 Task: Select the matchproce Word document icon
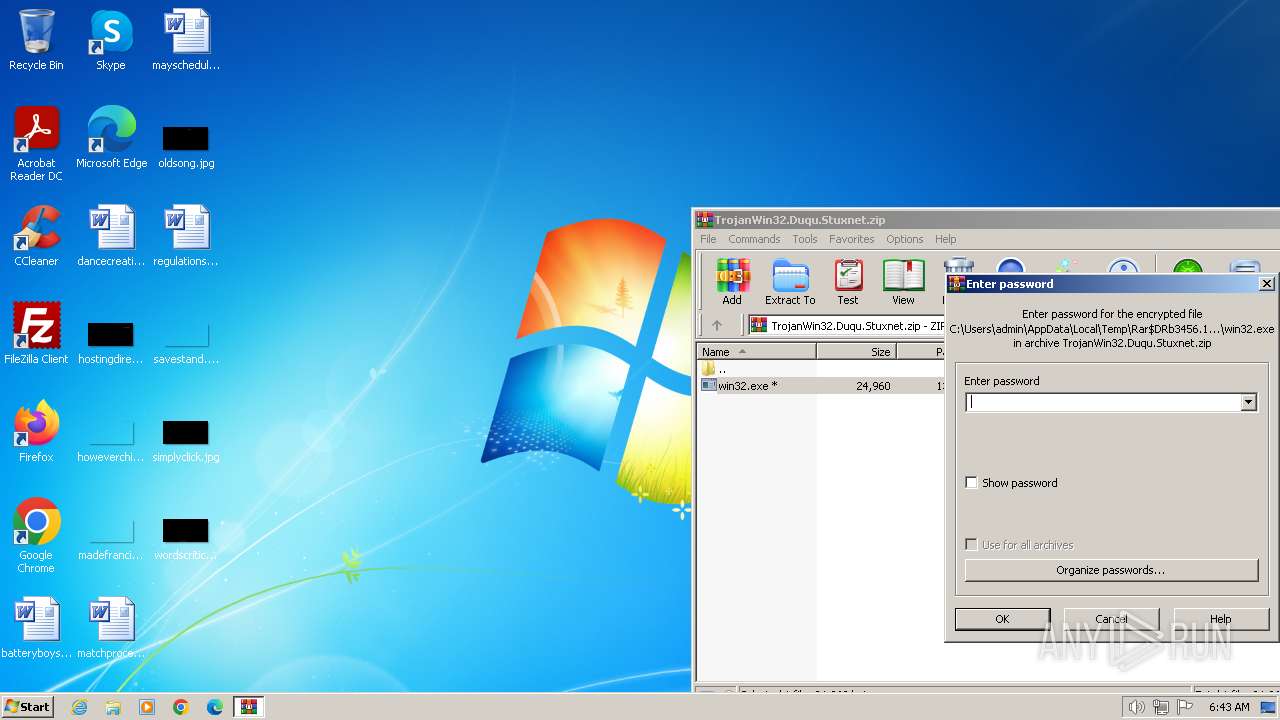(x=111, y=628)
